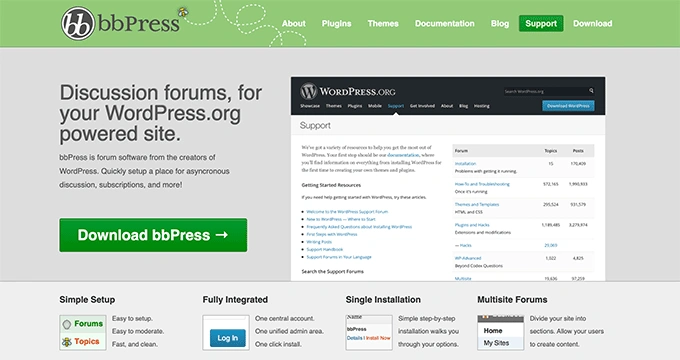Screen dimensions: 680x360
Task: Click the Multisite Forums heading
Action: pos(512,300)
